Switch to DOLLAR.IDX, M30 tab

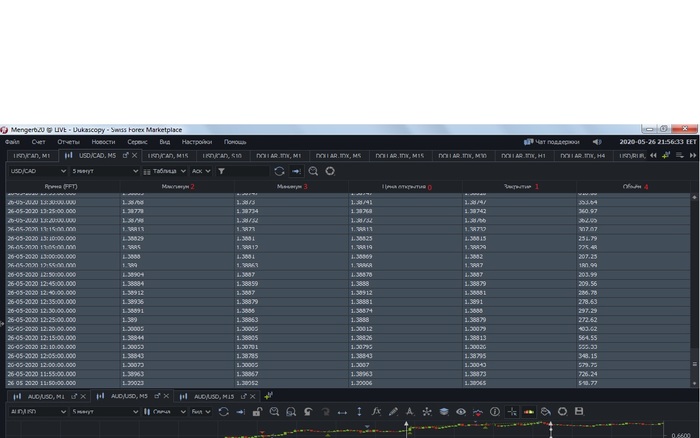(462, 156)
